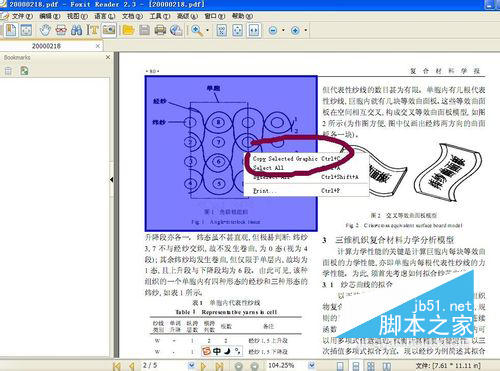
Task: Click the Fit Page icon
Action: tap(237, 30)
